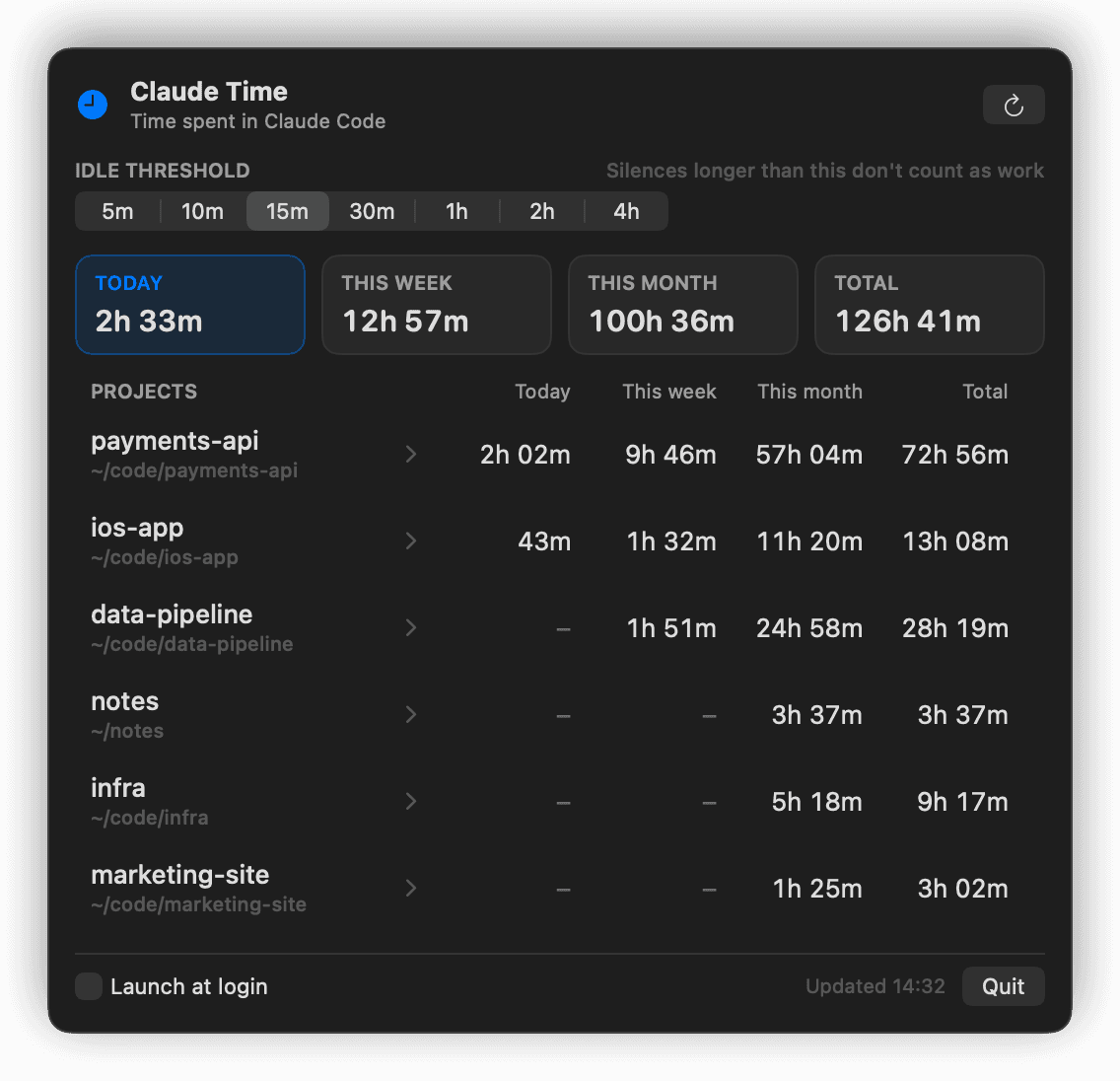This screenshot has width=1120, height=1081.
Task: Click payments-api week value 9h 46m
Action: coord(670,455)
